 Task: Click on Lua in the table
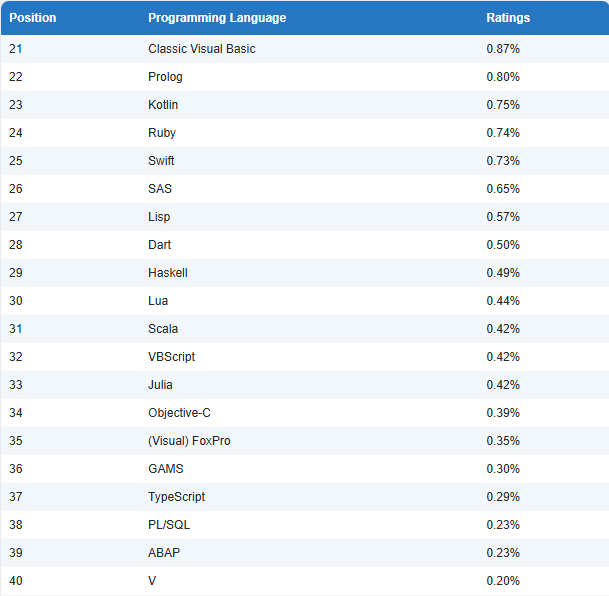click(158, 301)
